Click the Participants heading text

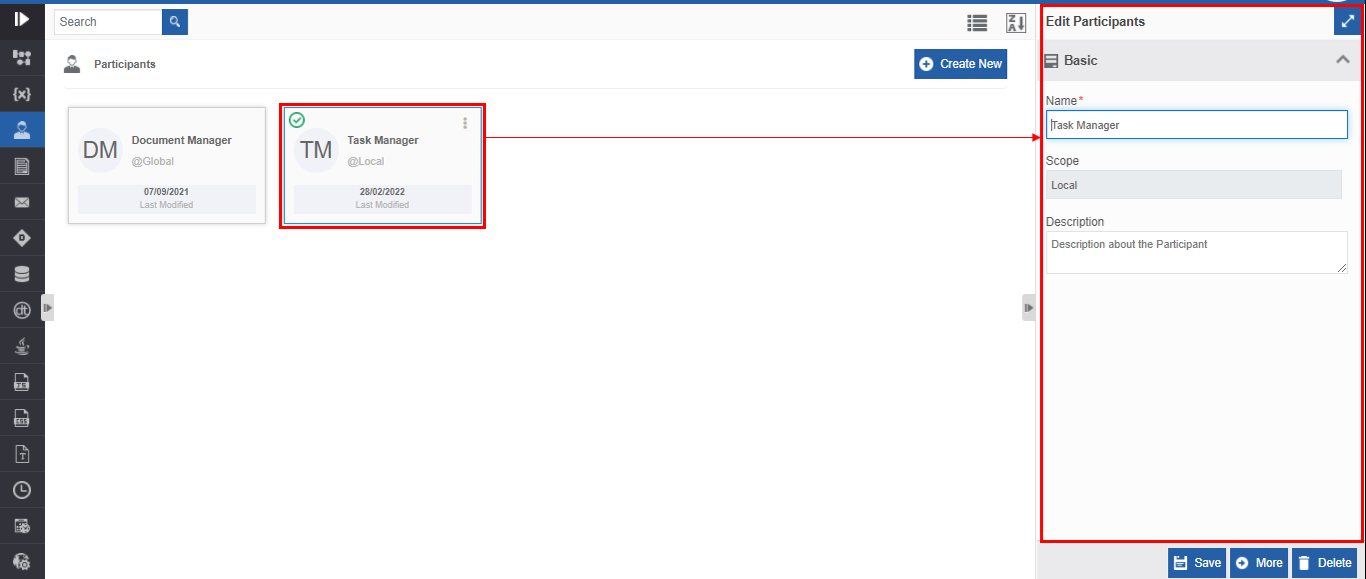(125, 64)
